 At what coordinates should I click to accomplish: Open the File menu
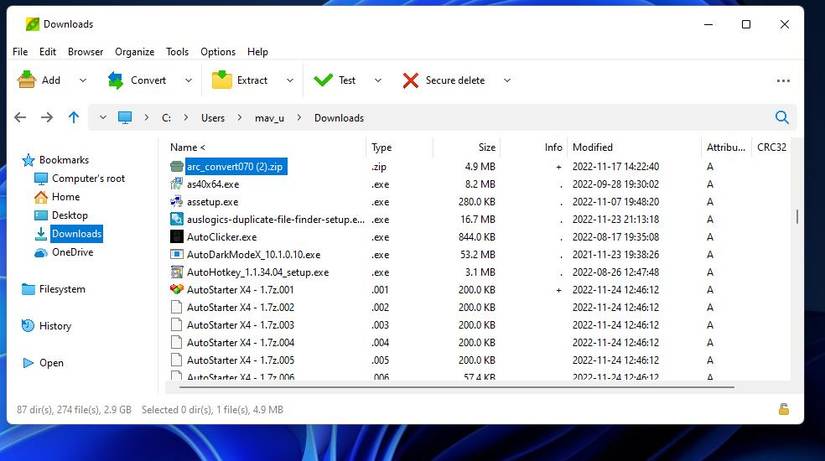(x=20, y=52)
